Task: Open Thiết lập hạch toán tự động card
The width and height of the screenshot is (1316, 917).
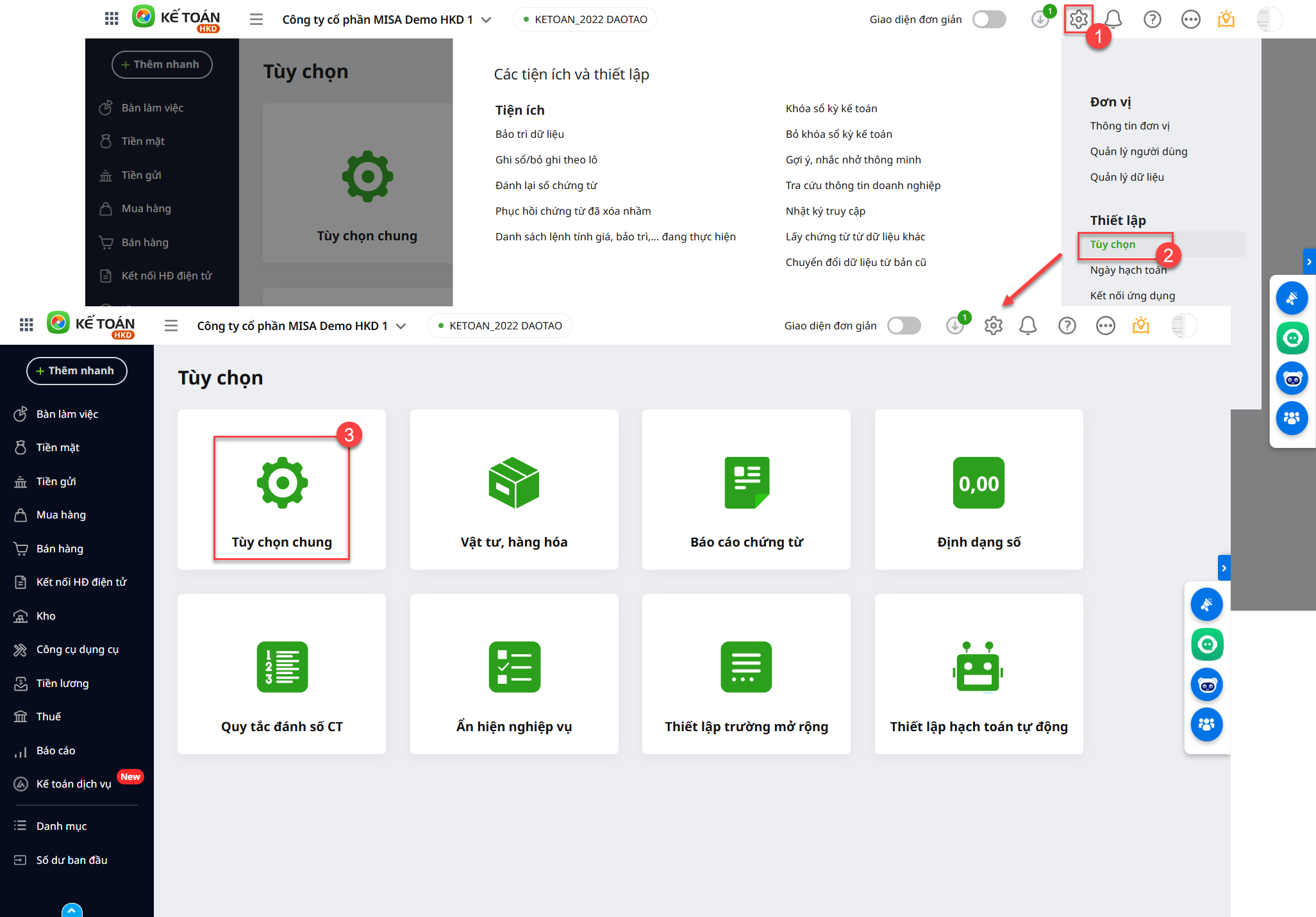Action: (978, 674)
